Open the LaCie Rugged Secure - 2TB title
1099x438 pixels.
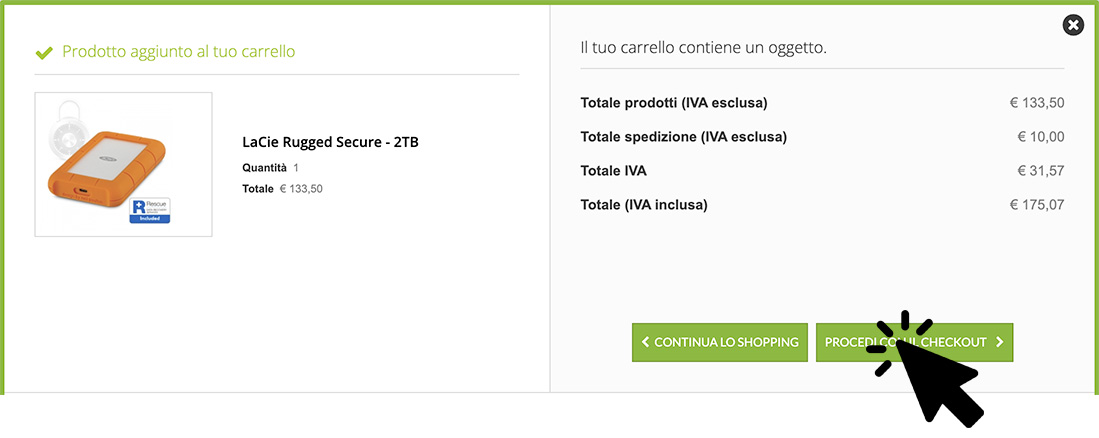[x=331, y=142]
